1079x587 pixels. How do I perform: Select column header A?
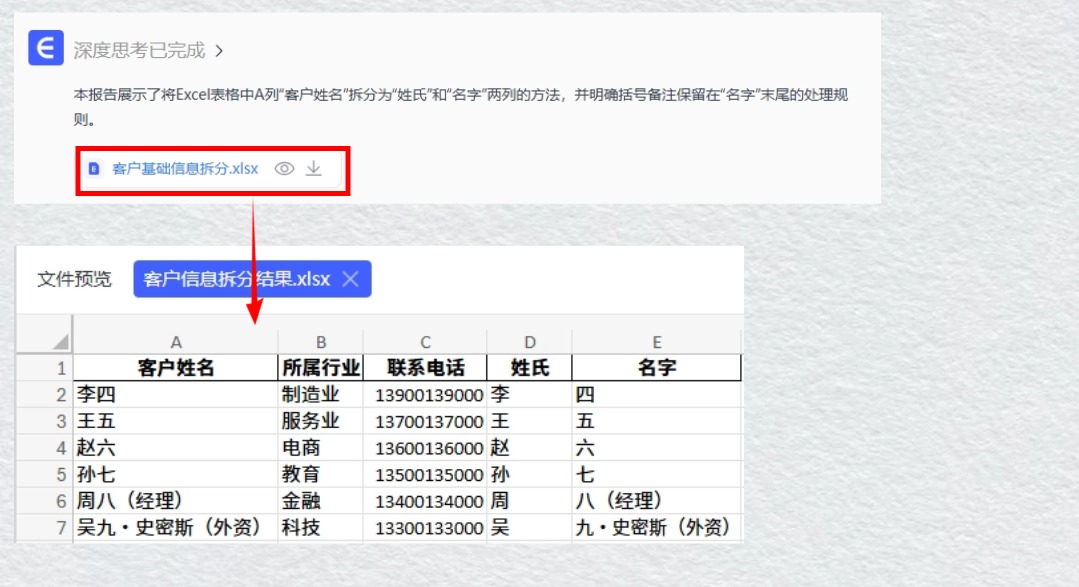point(176,341)
